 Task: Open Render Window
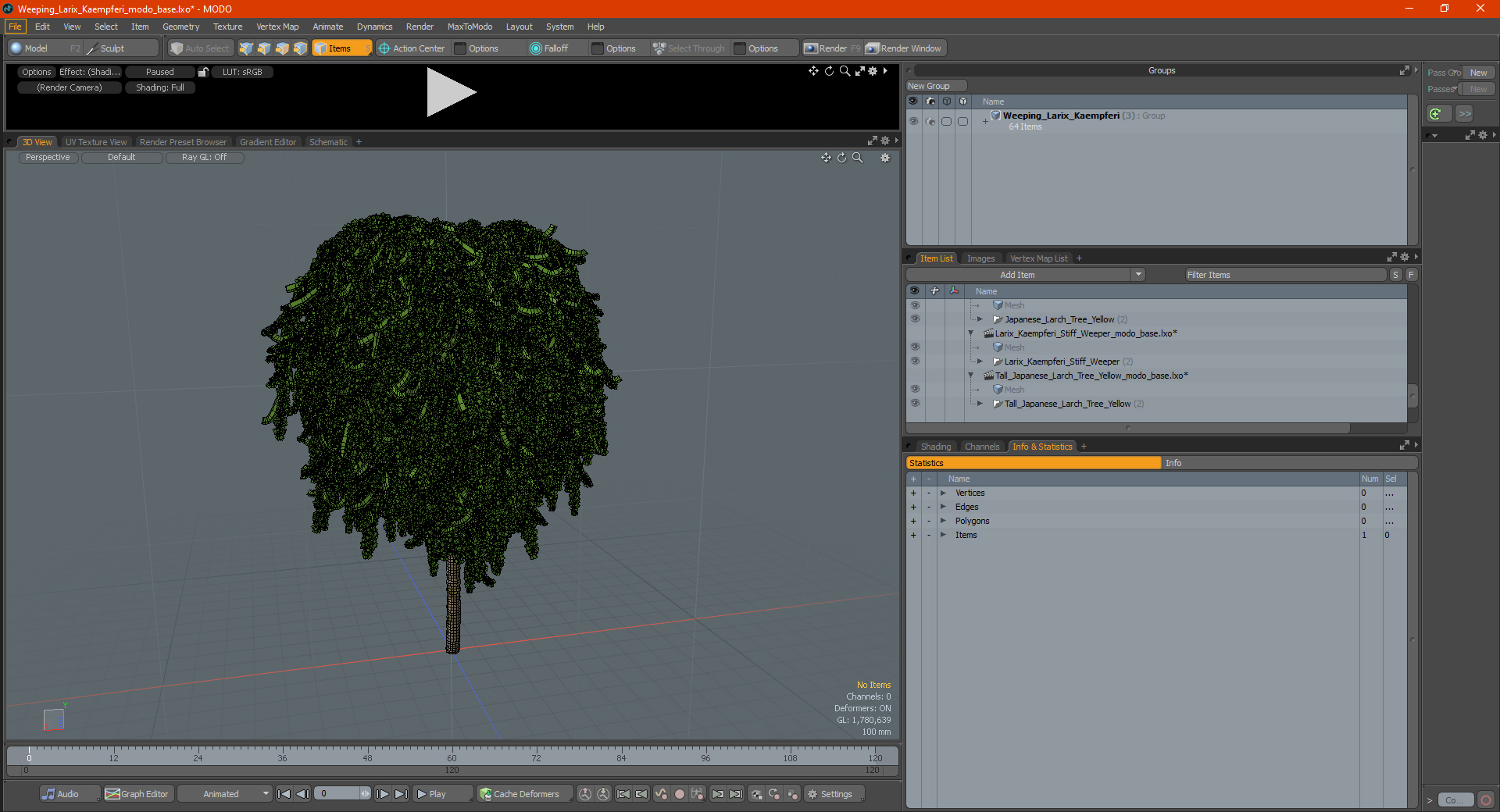pos(904,48)
